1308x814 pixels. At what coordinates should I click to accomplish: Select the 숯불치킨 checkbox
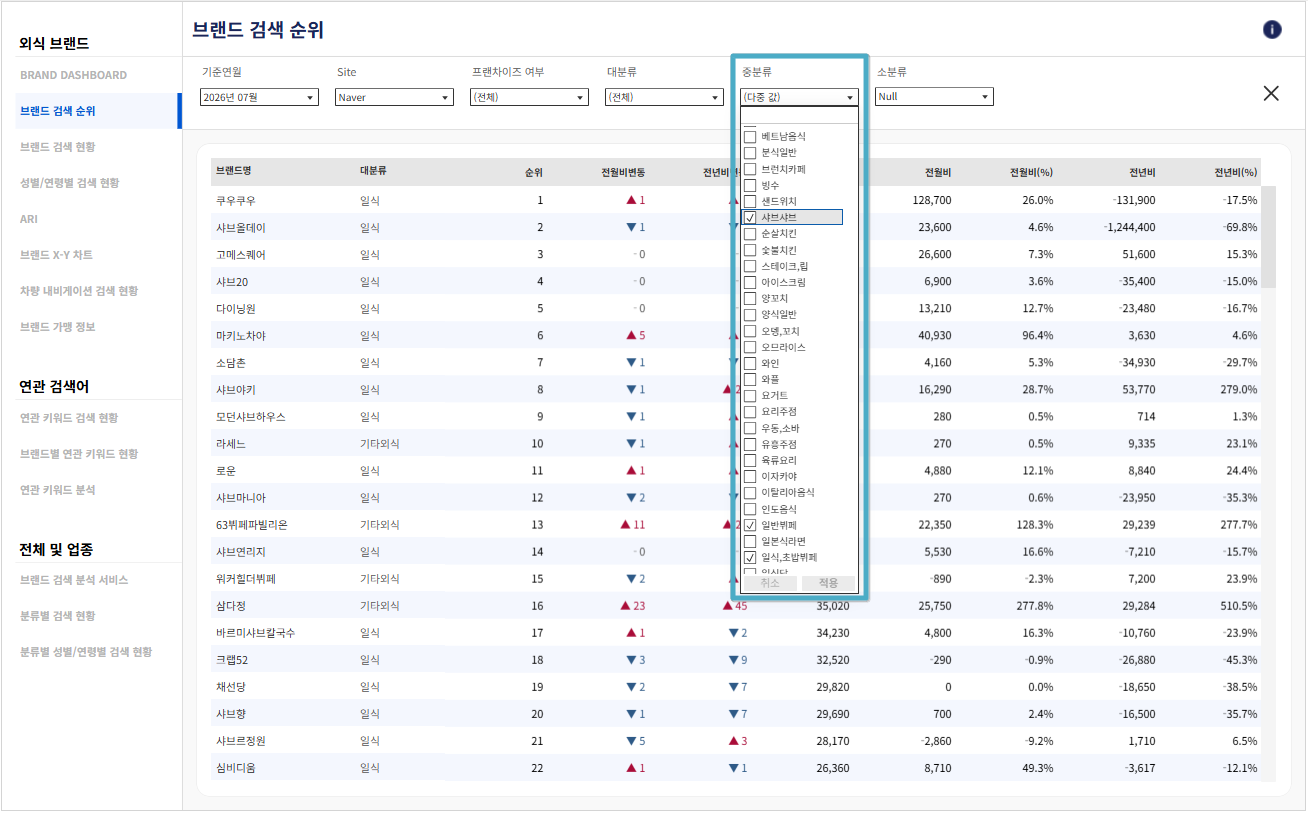(750, 250)
